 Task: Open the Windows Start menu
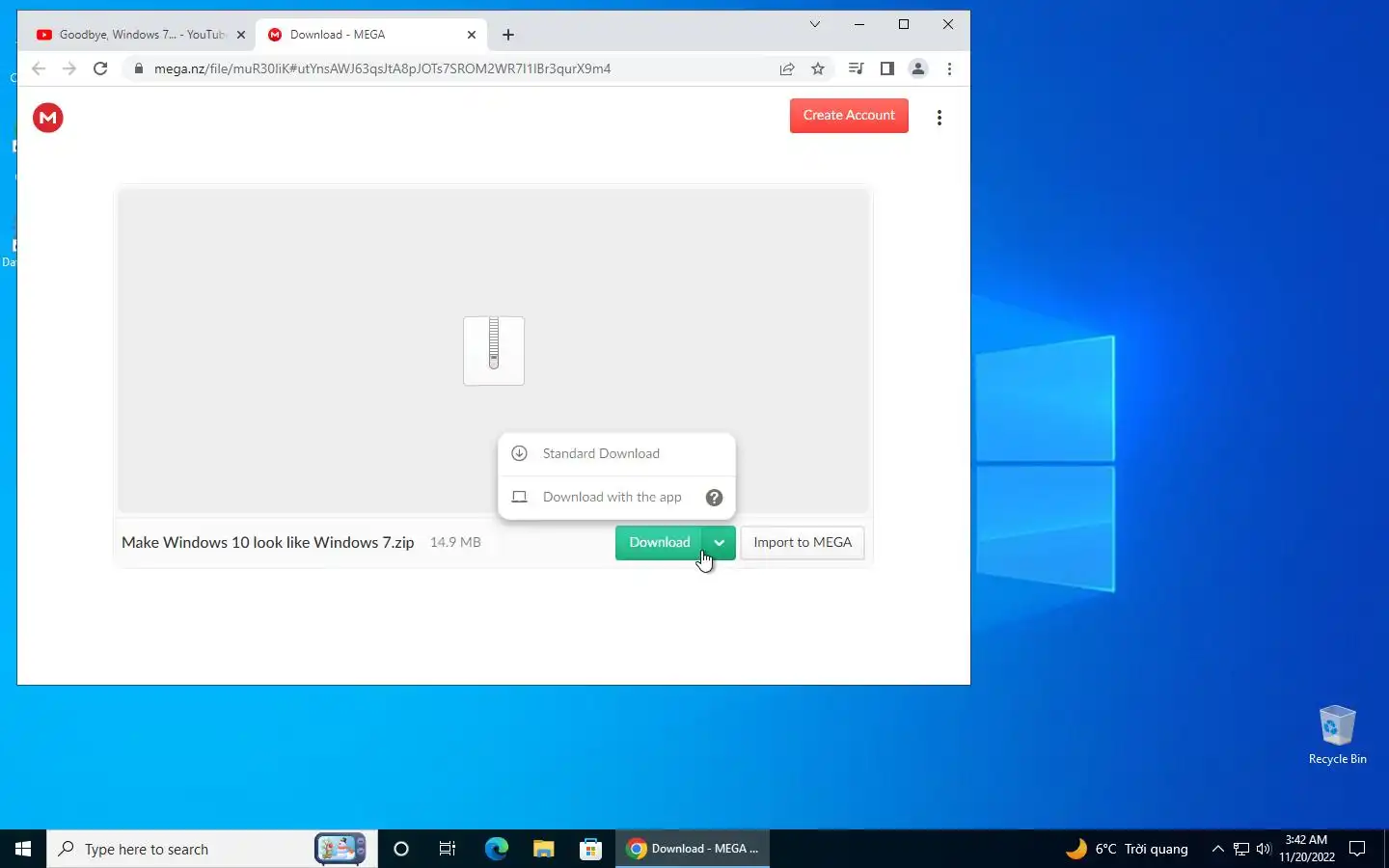(23, 849)
